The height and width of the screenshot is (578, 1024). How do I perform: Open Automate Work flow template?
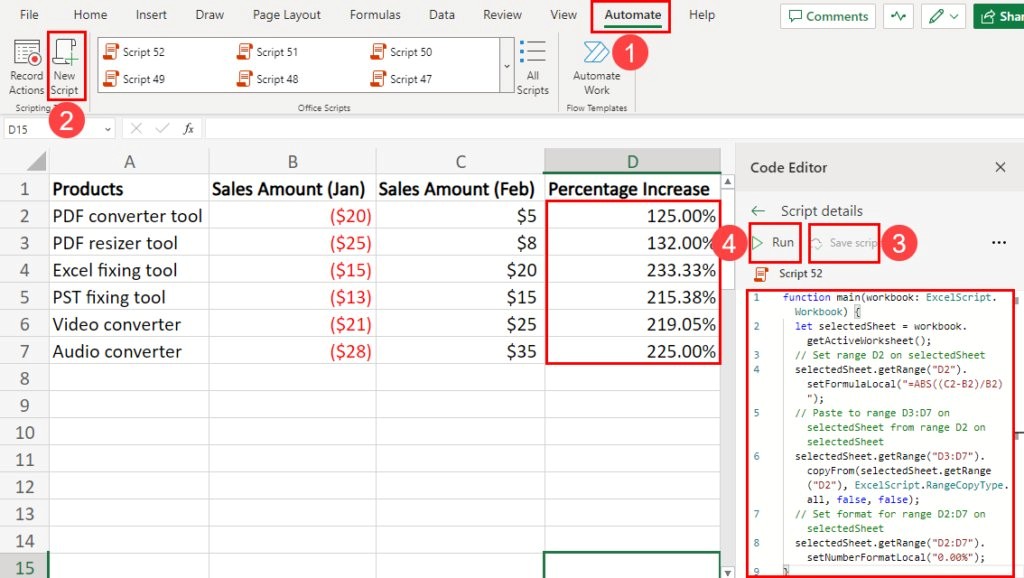(x=596, y=67)
